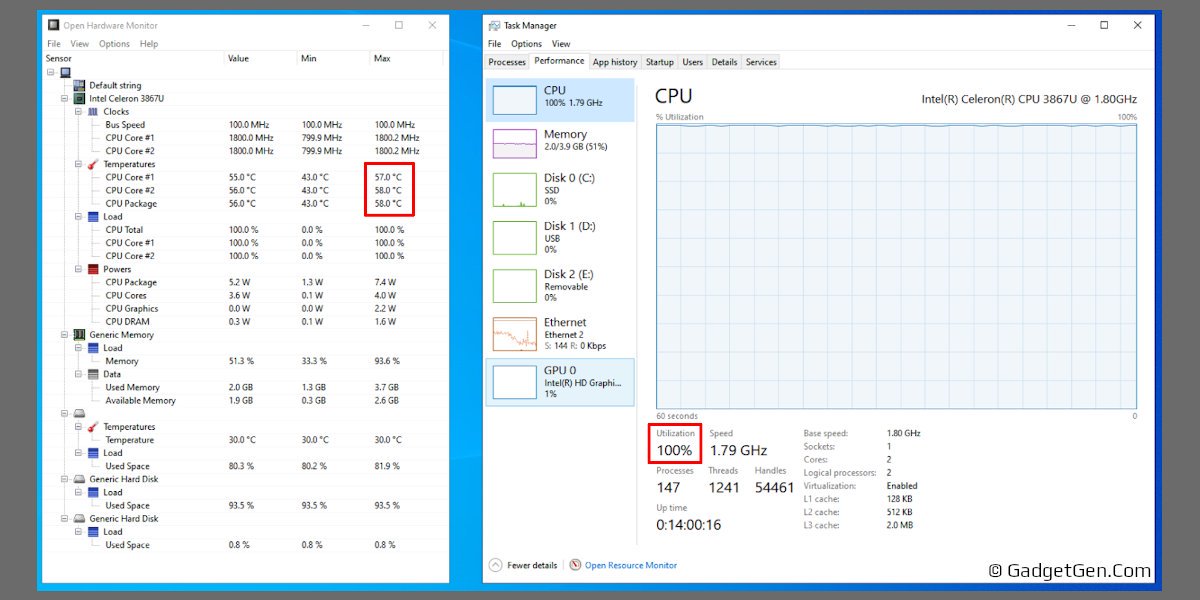
Task: Click the Processes count 147
Action: click(x=669, y=487)
